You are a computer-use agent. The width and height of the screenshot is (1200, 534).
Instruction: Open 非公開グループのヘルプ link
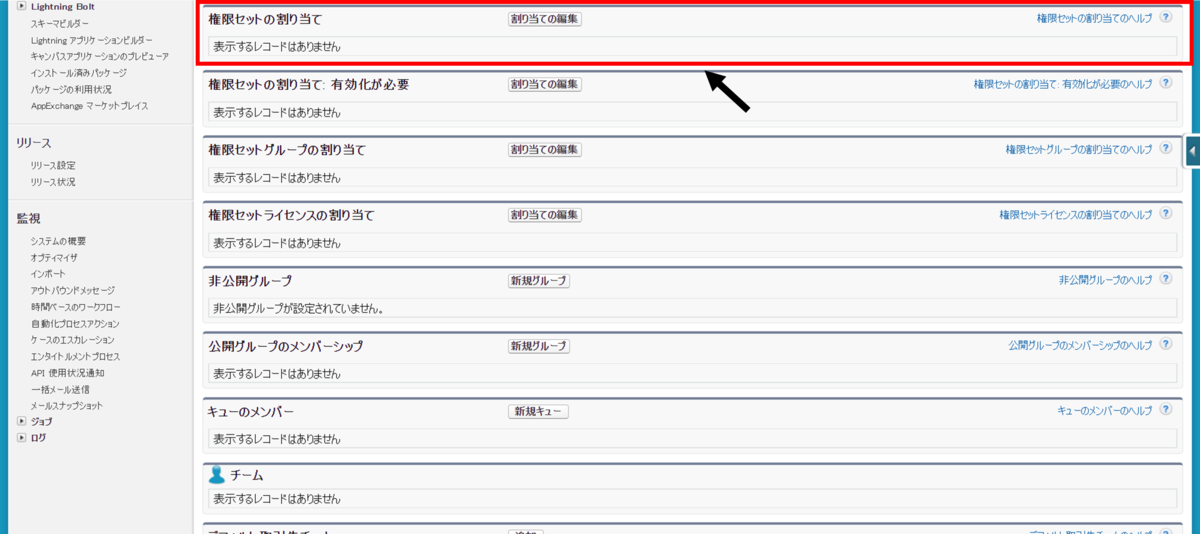1105,281
